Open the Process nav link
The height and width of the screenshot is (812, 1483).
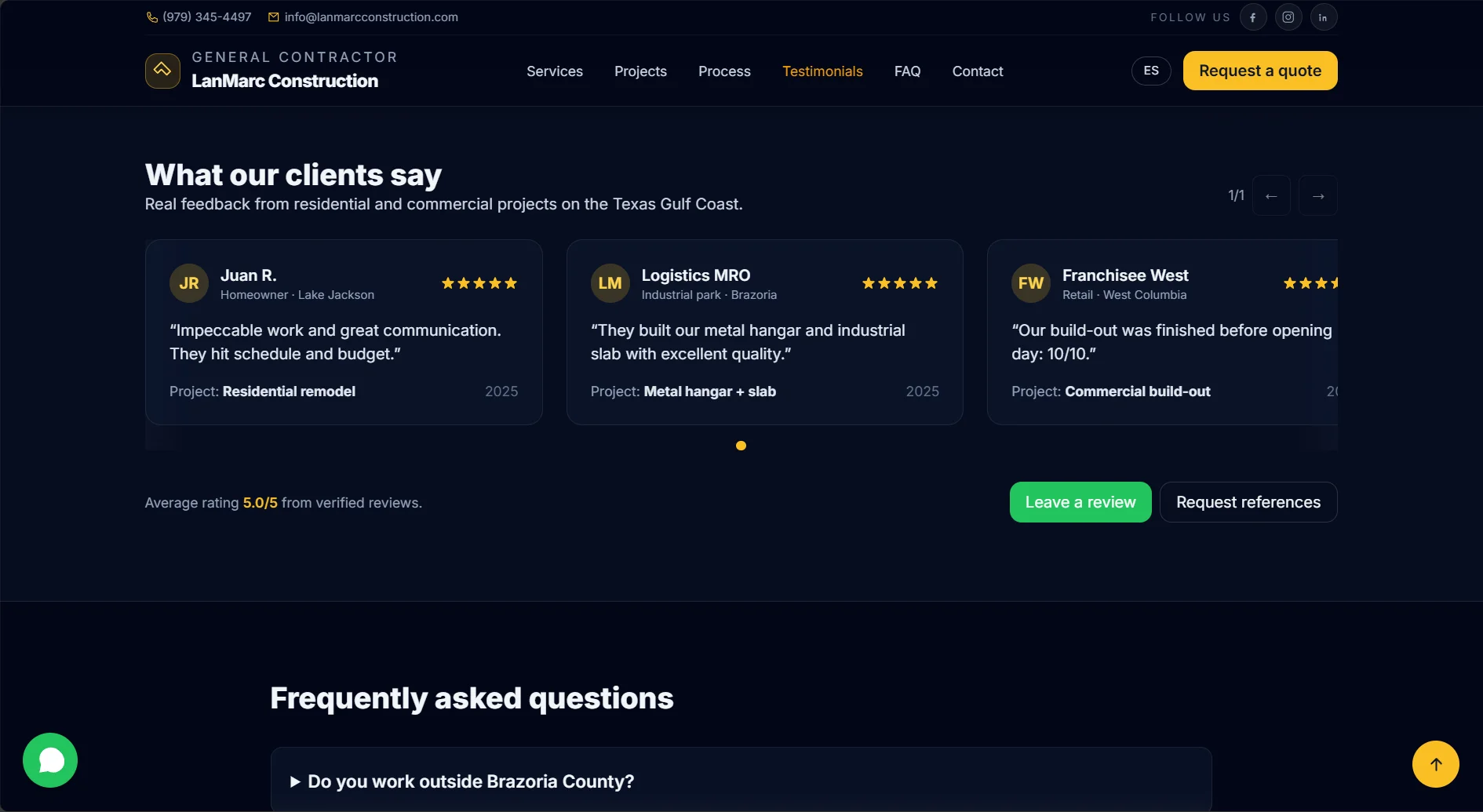pos(724,71)
